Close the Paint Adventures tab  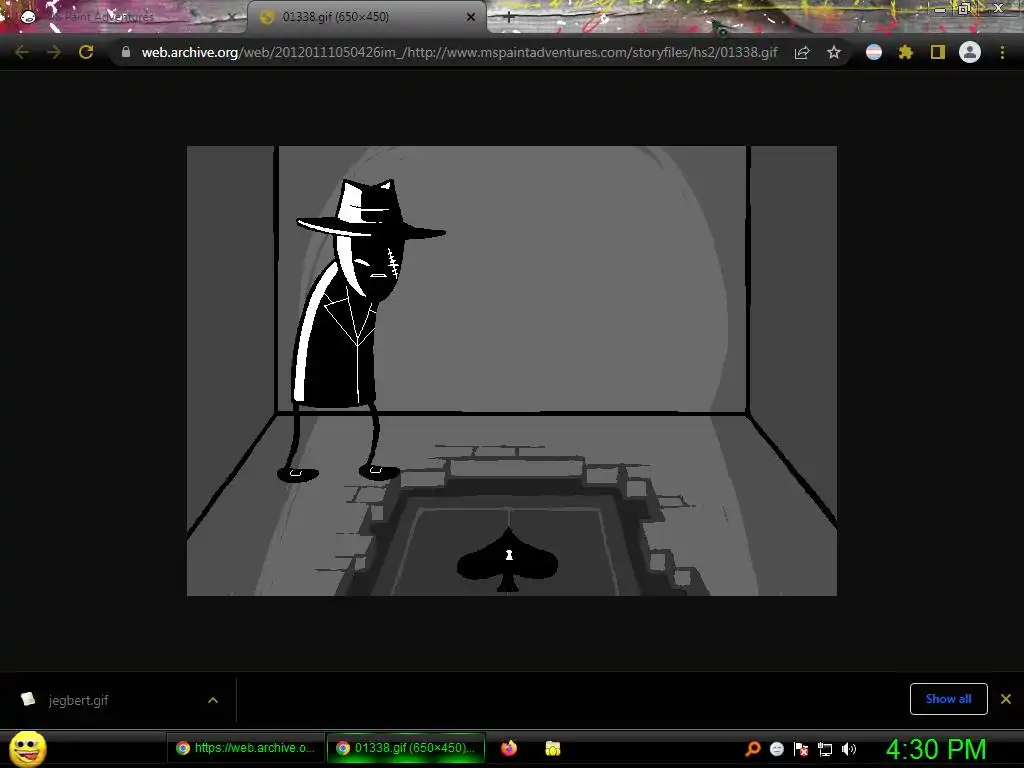pyautogui.click(x=231, y=17)
